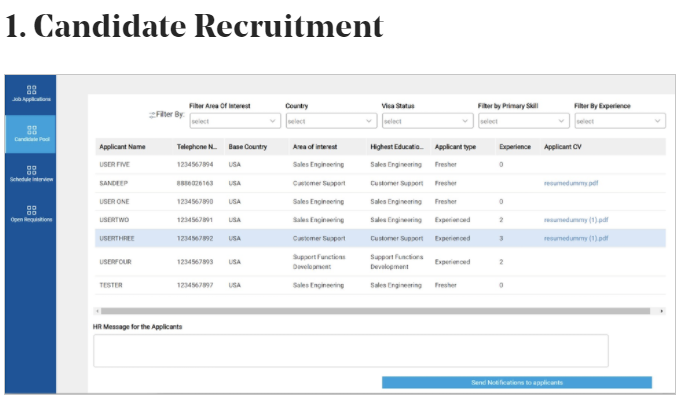Open SANDEEP's resumedummy.pdf link
This screenshot has width=679, height=399.
point(571,183)
